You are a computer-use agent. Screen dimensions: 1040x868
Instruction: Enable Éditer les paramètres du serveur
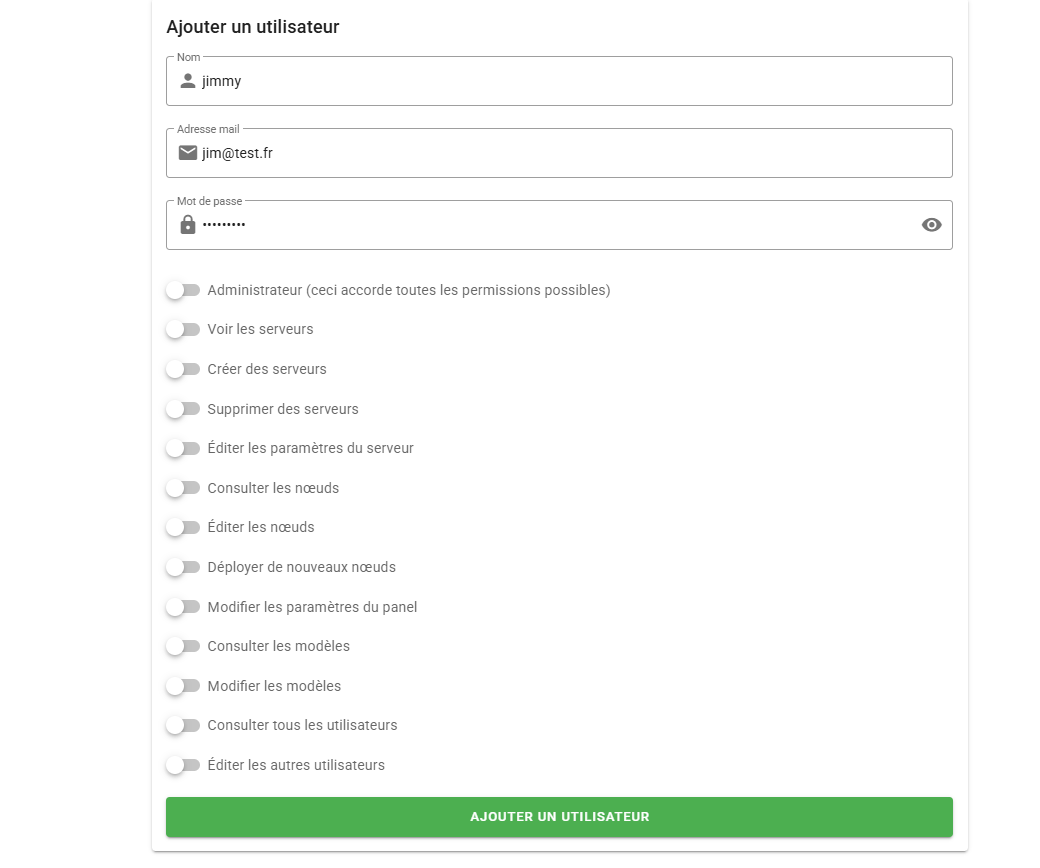[x=183, y=448]
